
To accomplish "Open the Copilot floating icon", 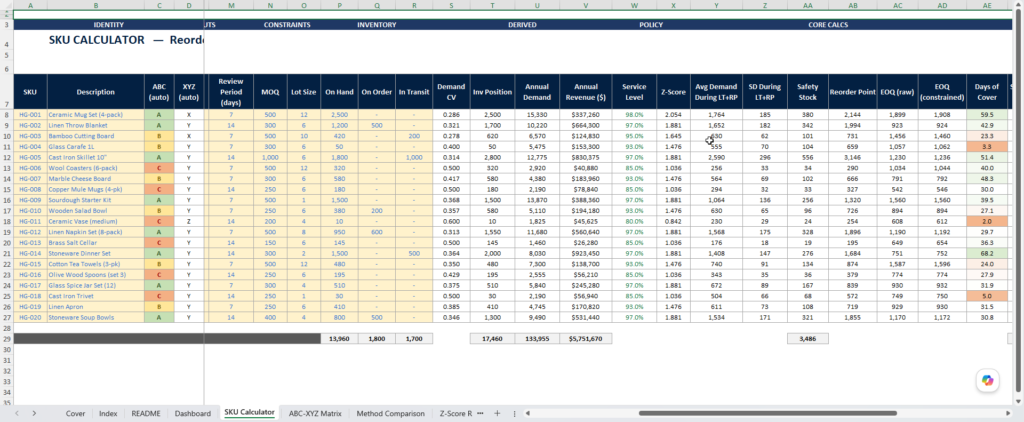I will point(986,380).
